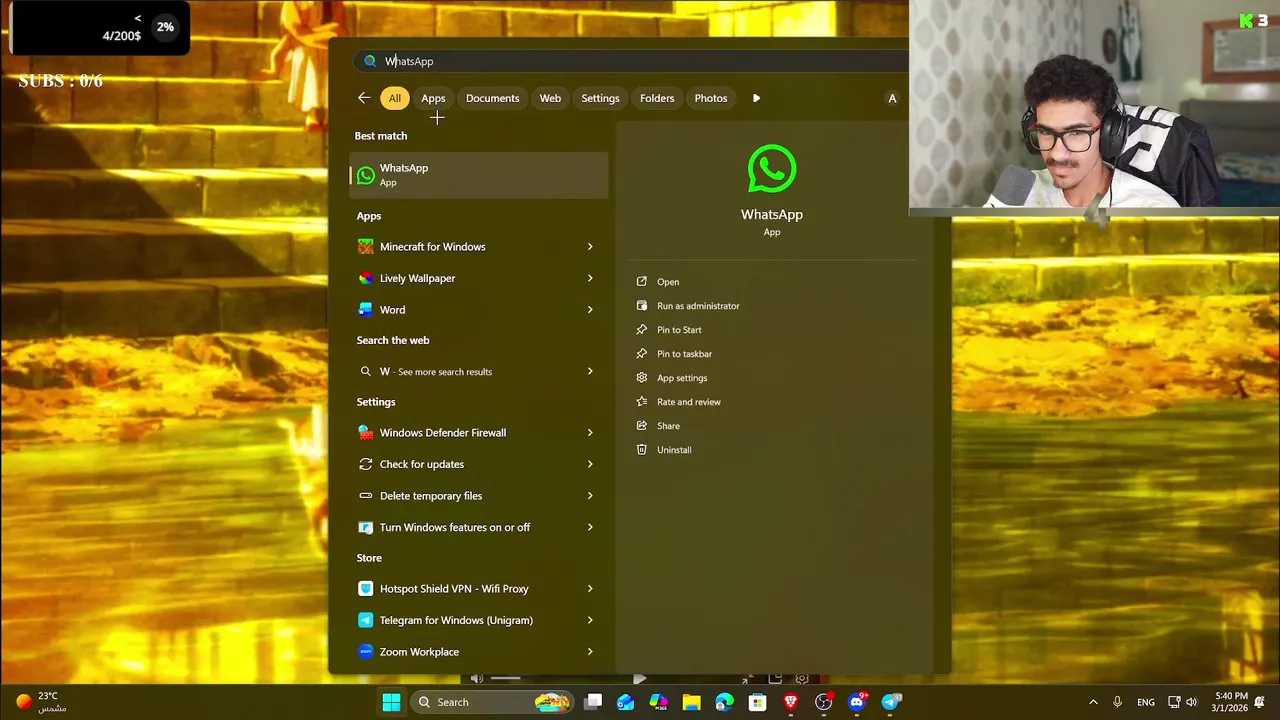This screenshot has height=720, width=1280.
Task: Click the search text field with WhatsApp
Action: (x=630, y=61)
